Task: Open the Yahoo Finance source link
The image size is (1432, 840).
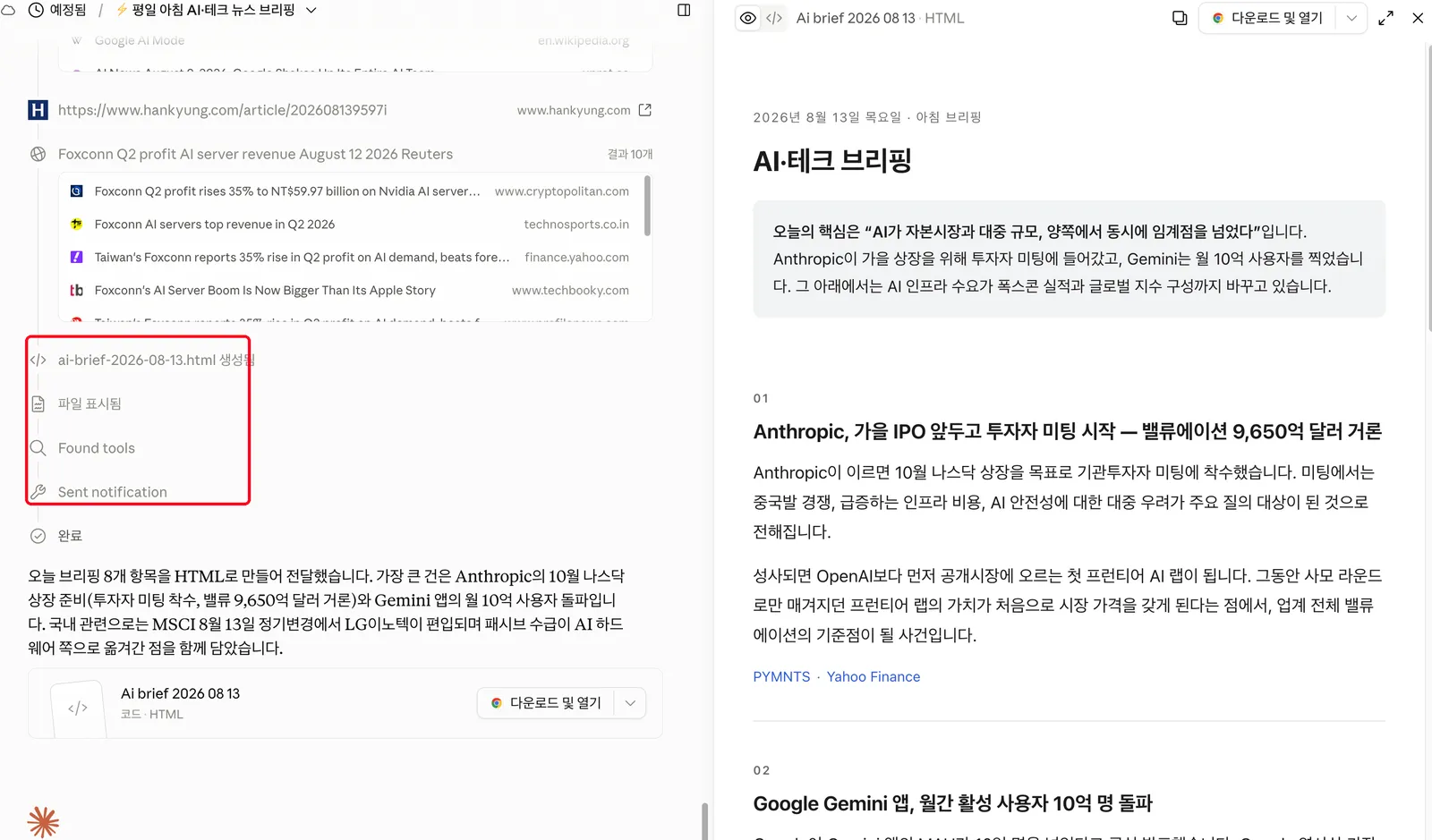Action: 874,677
